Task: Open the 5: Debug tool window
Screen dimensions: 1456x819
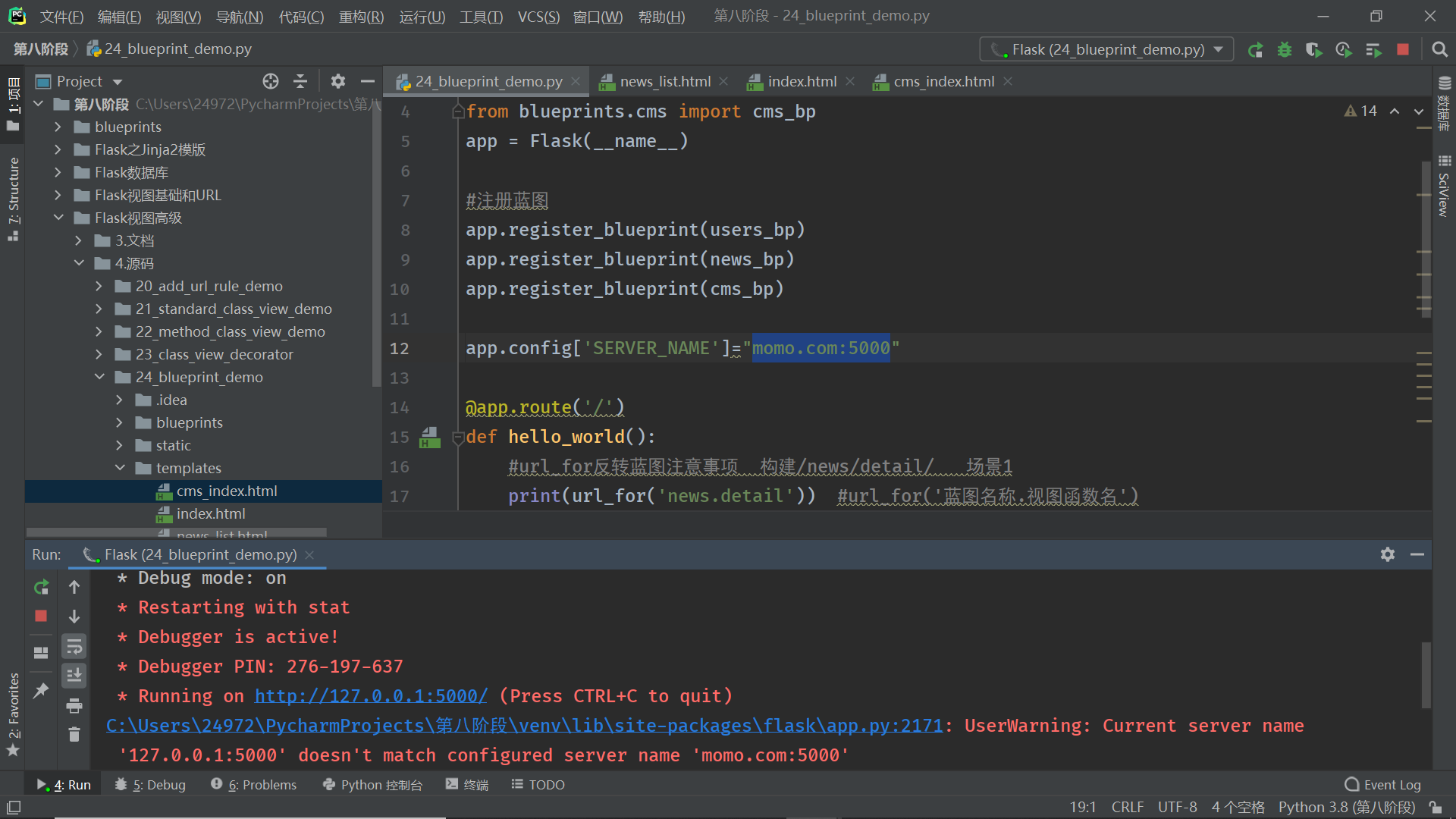Action: (150, 785)
